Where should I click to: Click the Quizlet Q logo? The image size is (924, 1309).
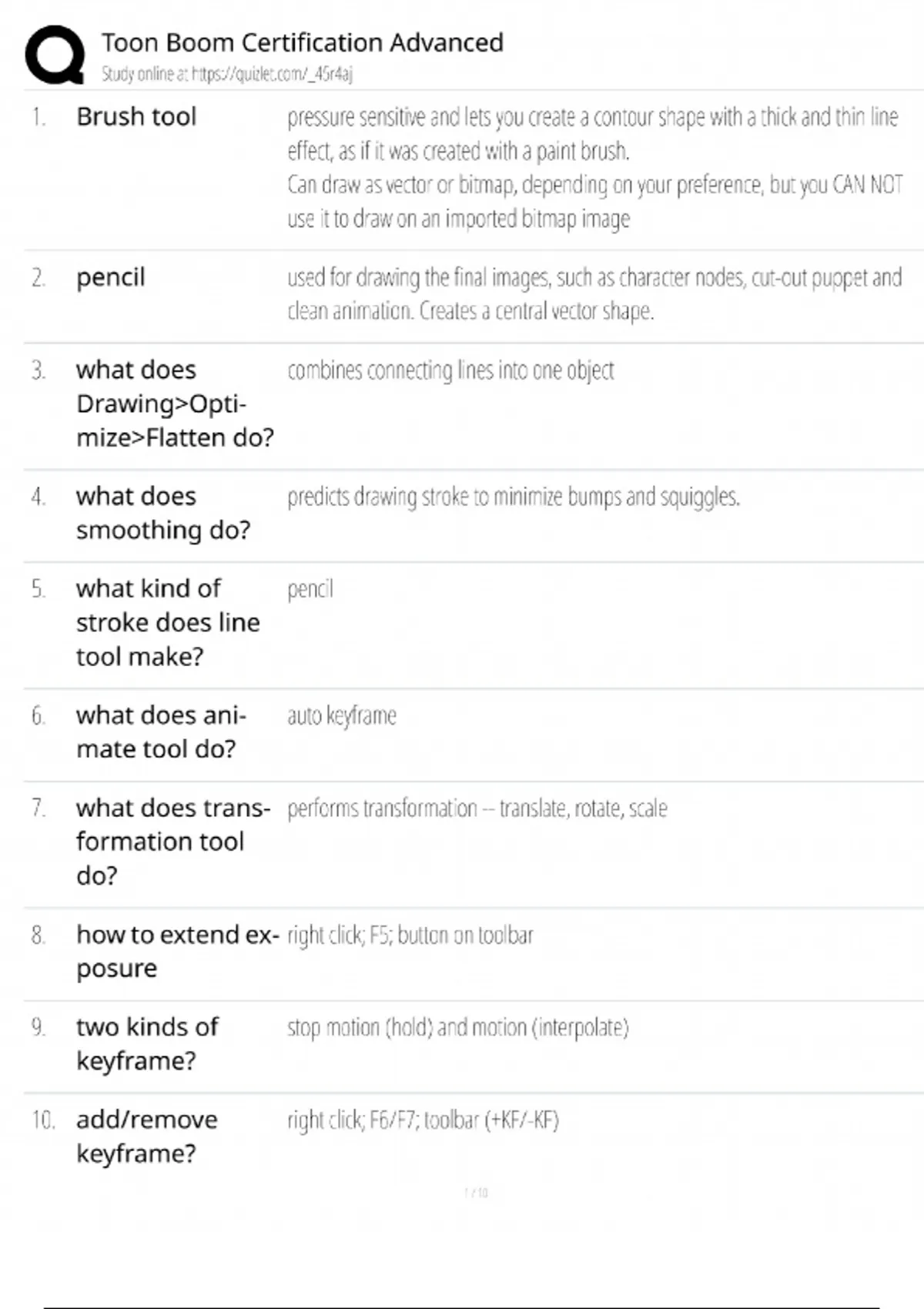(55, 54)
